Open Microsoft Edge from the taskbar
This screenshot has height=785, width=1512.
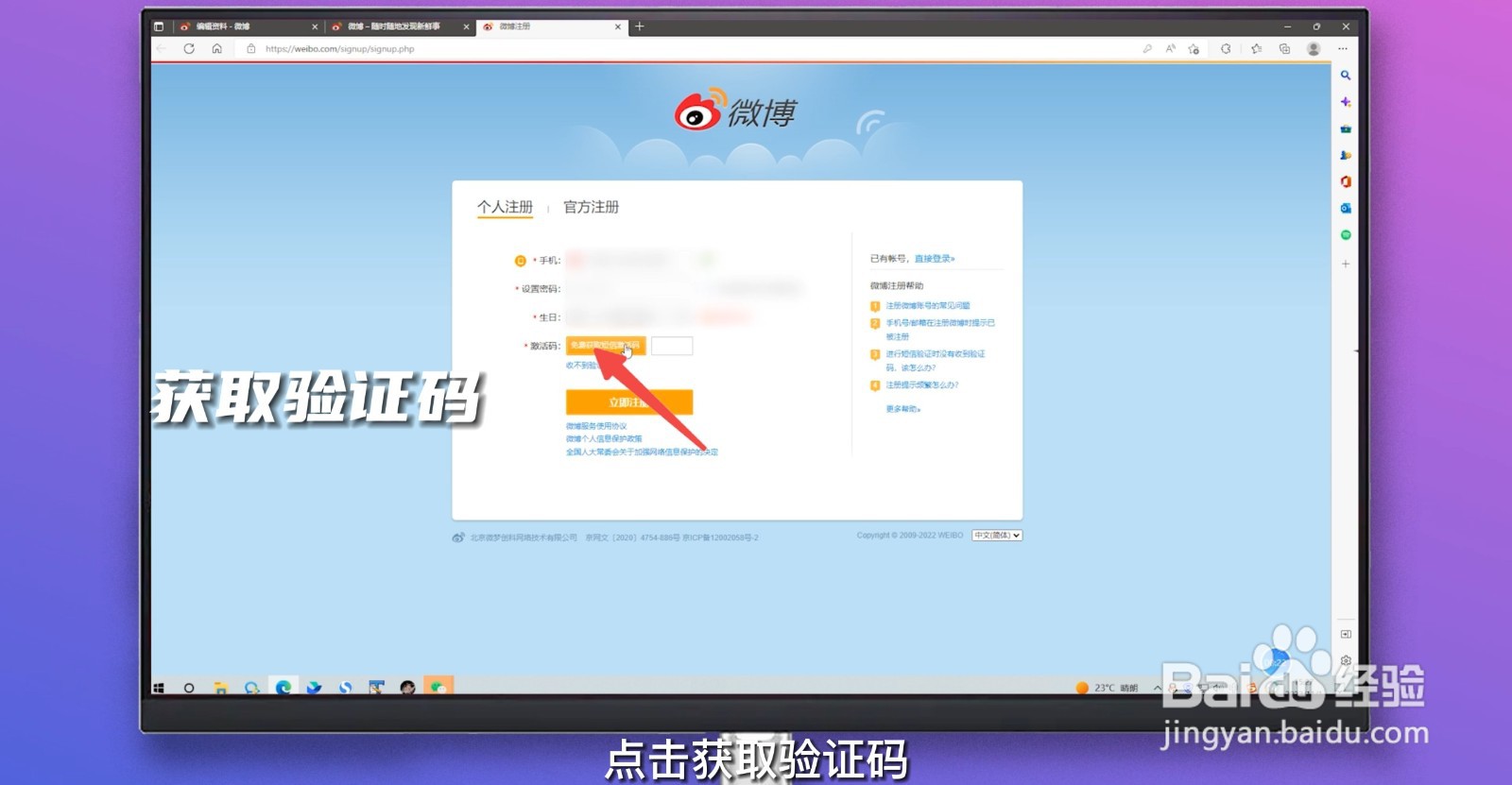[283, 687]
